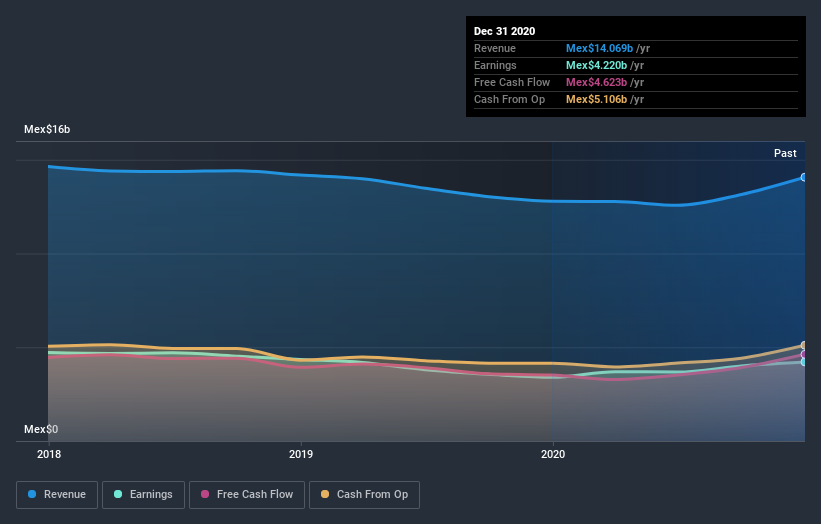The image size is (821, 524).
Task: Toggle the Free Cash Flow legend button
Action: click(x=247, y=495)
